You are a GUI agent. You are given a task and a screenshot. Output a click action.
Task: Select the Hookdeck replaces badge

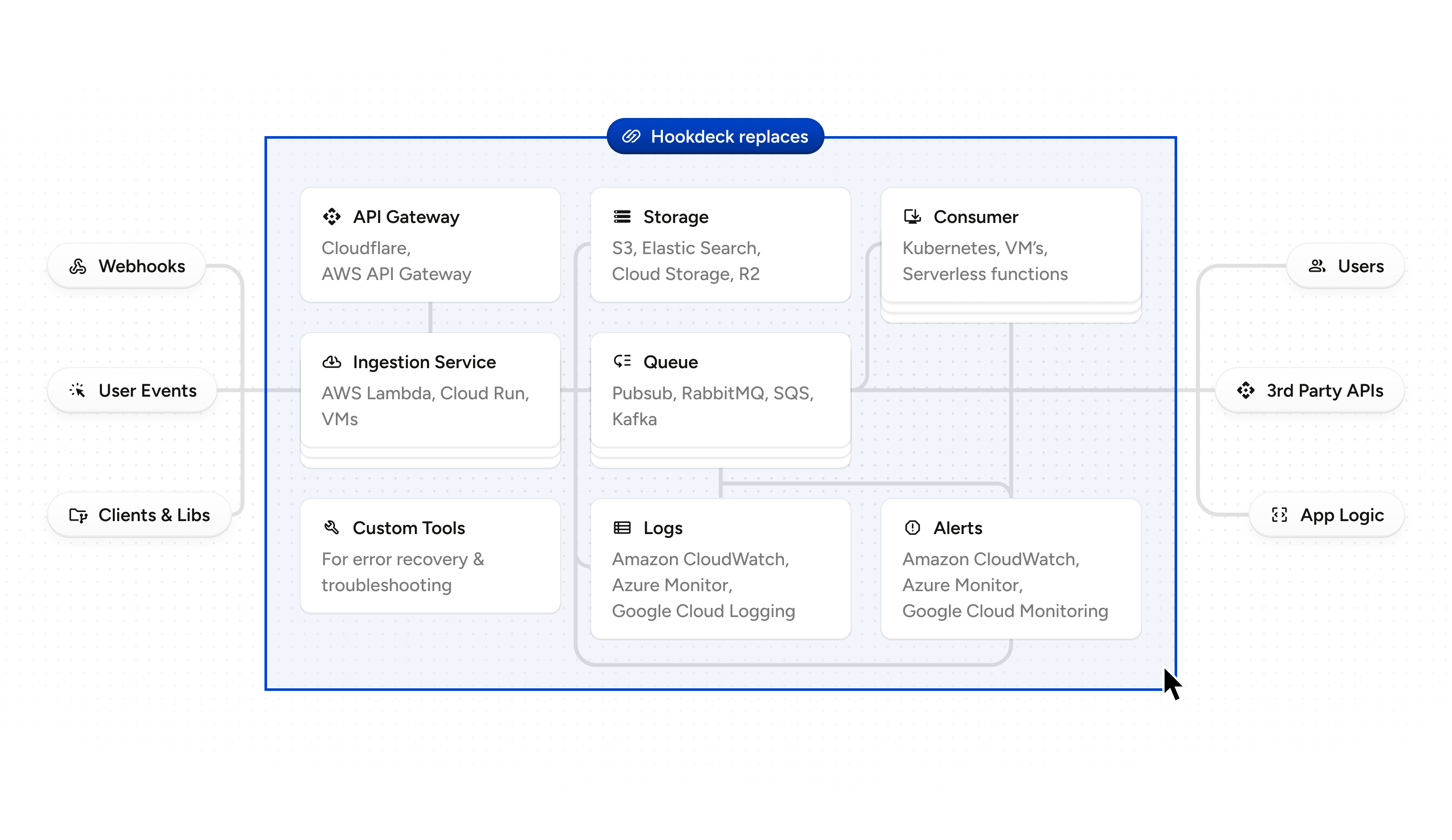click(715, 137)
